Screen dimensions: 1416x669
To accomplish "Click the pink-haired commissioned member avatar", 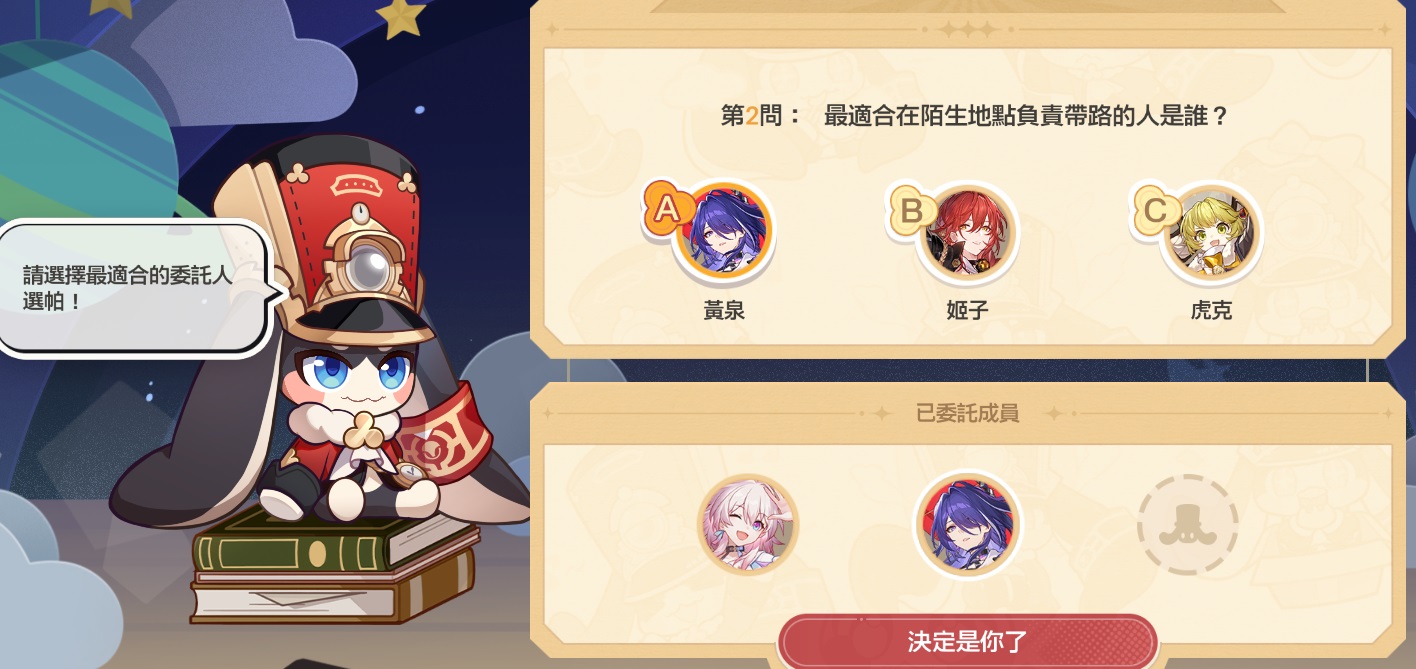I will coord(748,525).
